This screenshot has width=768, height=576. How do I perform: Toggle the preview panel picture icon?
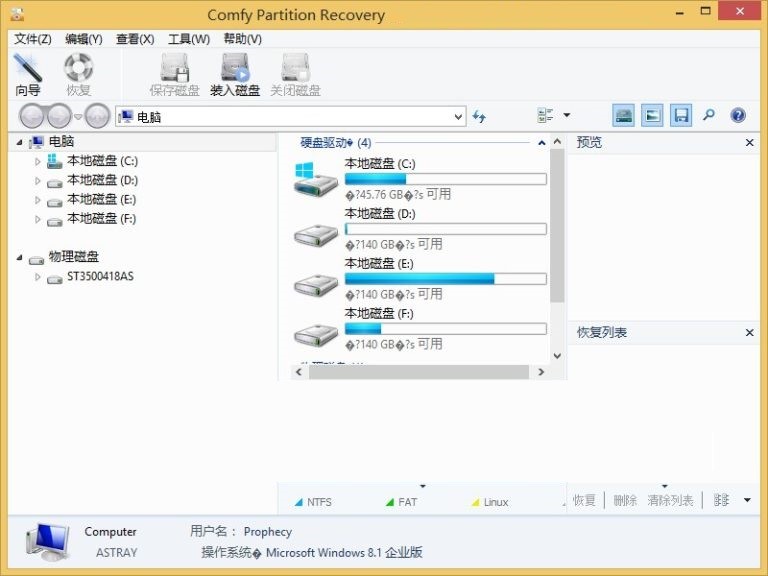pyautogui.click(x=652, y=116)
